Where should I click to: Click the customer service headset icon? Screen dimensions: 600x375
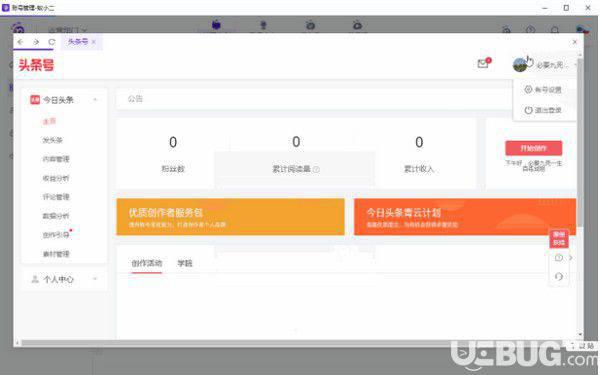click(559, 276)
